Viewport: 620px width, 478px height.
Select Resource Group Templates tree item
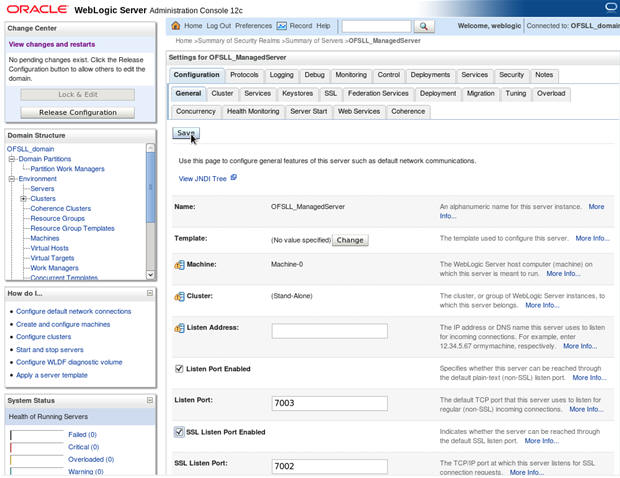pyautogui.click(x=72, y=228)
